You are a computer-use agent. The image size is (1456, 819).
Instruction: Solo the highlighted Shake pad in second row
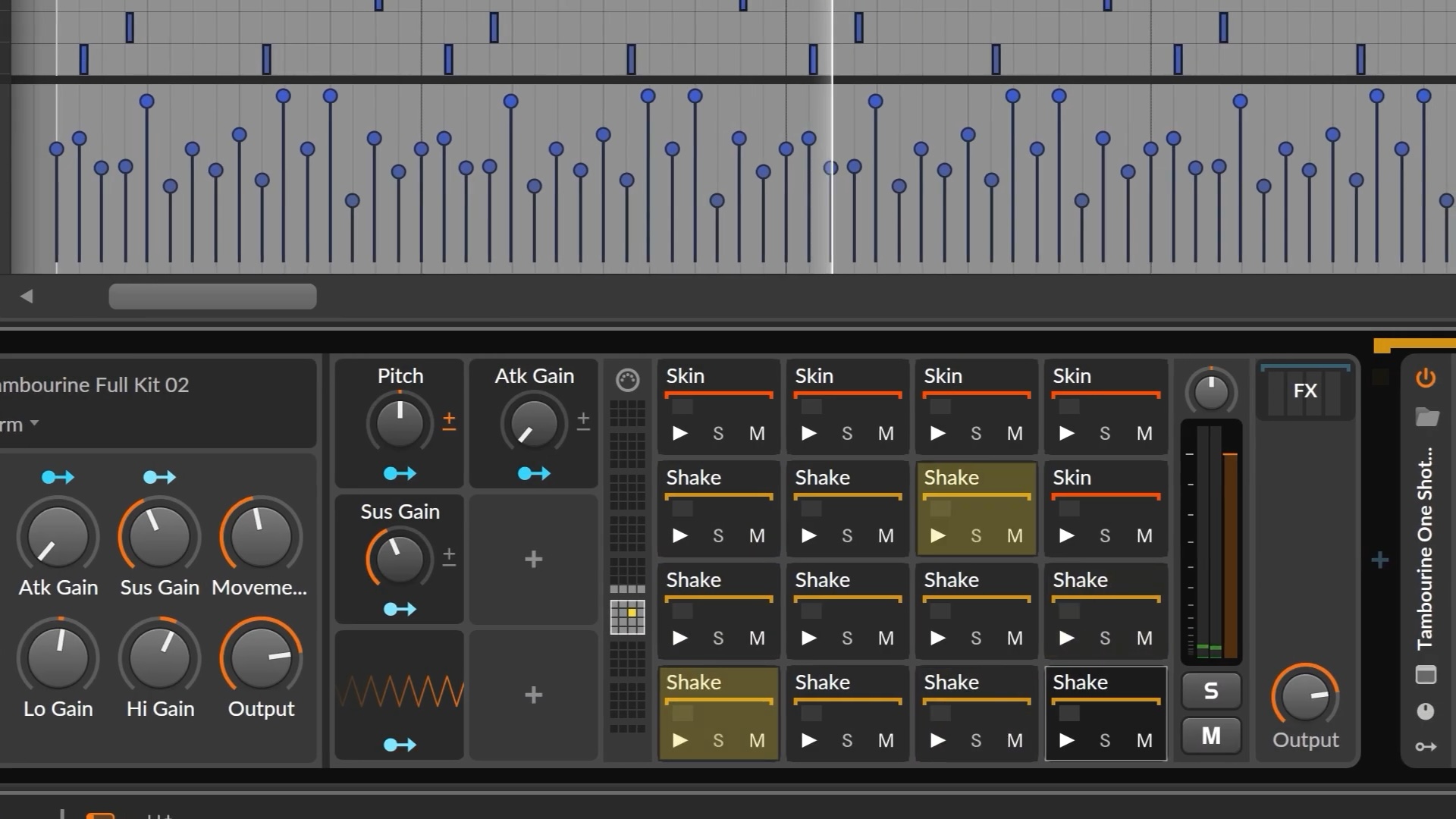(x=976, y=536)
